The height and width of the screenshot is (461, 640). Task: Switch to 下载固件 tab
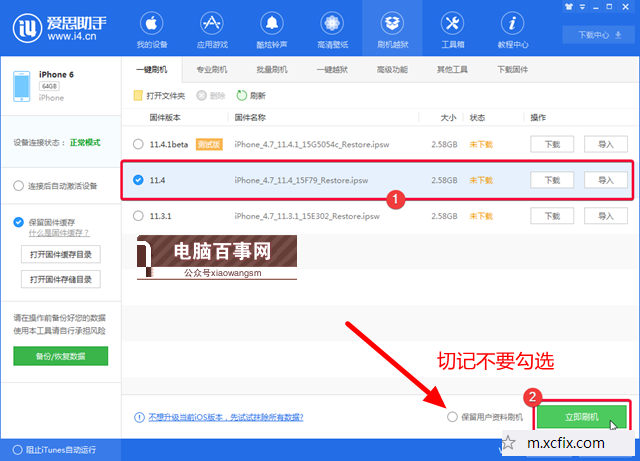(513, 70)
